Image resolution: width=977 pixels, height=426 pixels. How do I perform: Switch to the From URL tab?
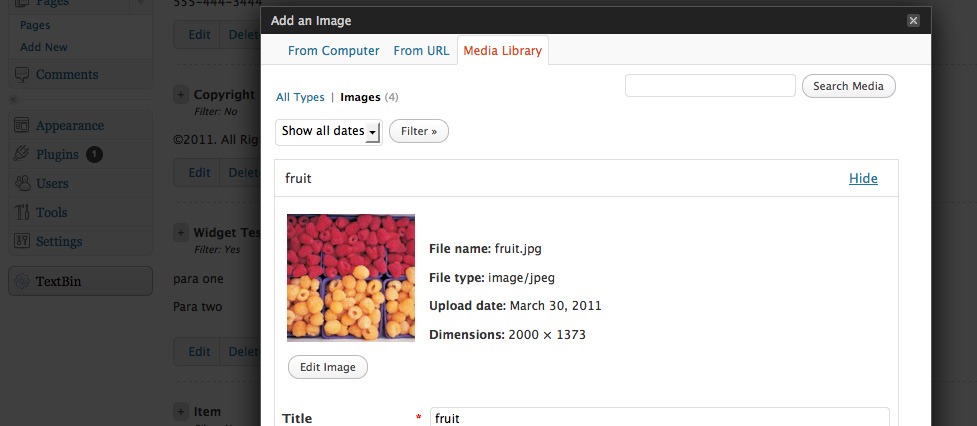[421, 51]
